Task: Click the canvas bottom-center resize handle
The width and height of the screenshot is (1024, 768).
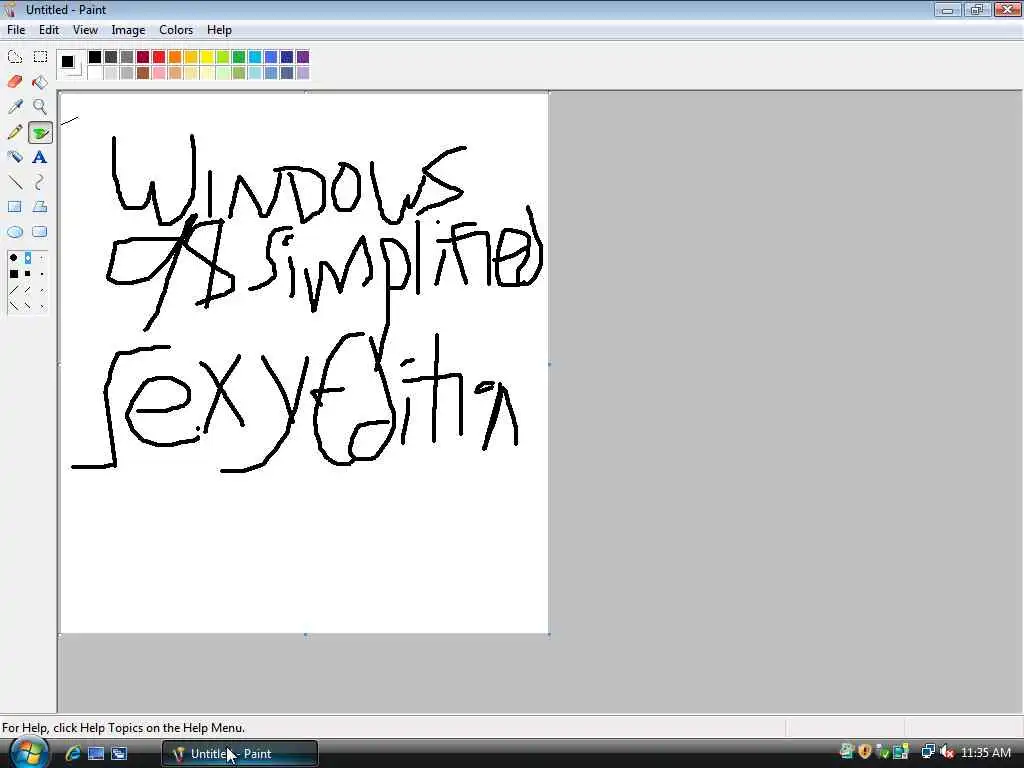Action: [x=306, y=634]
